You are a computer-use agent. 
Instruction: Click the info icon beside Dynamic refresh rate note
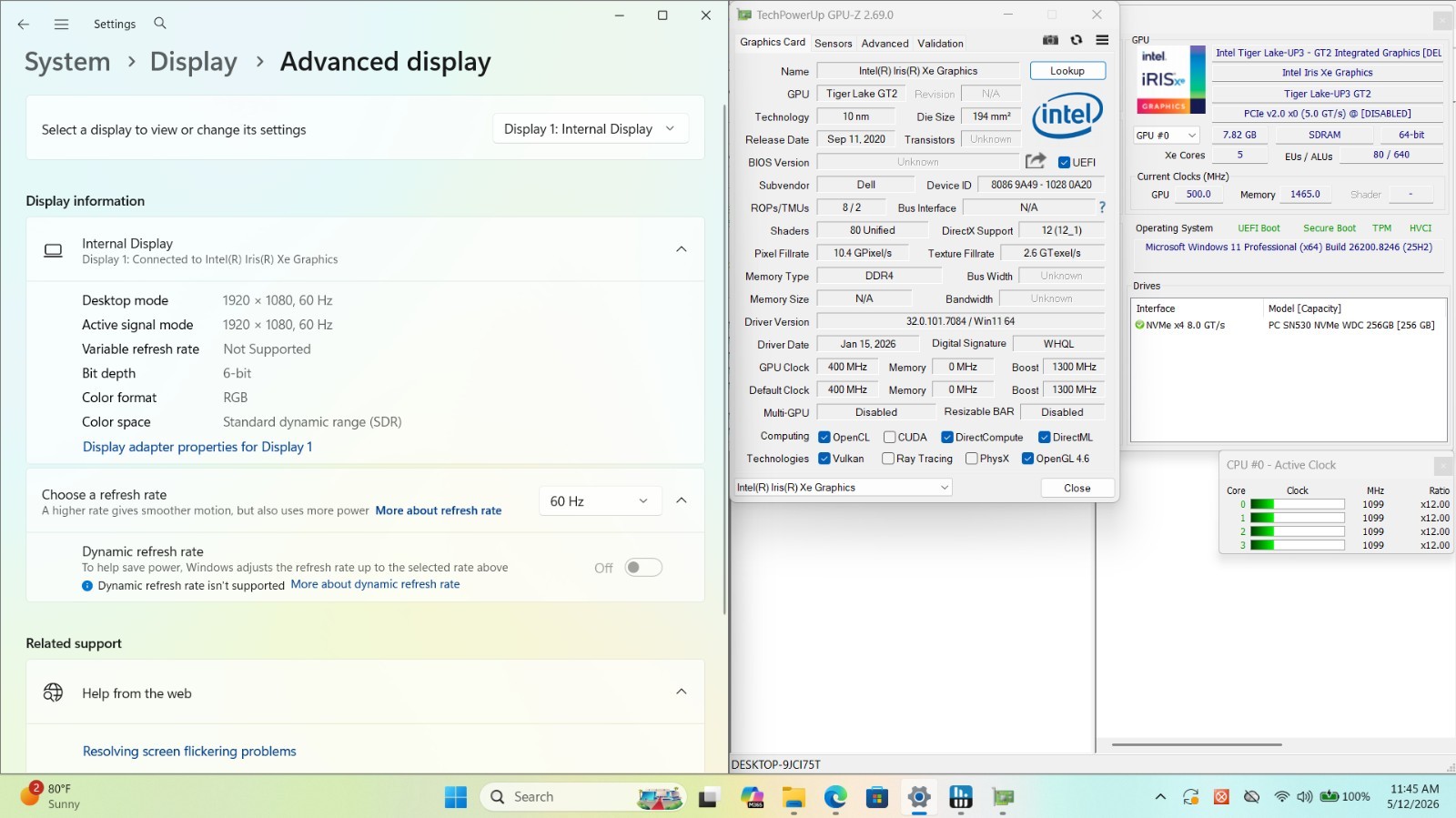pyautogui.click(x=87, y=586)
